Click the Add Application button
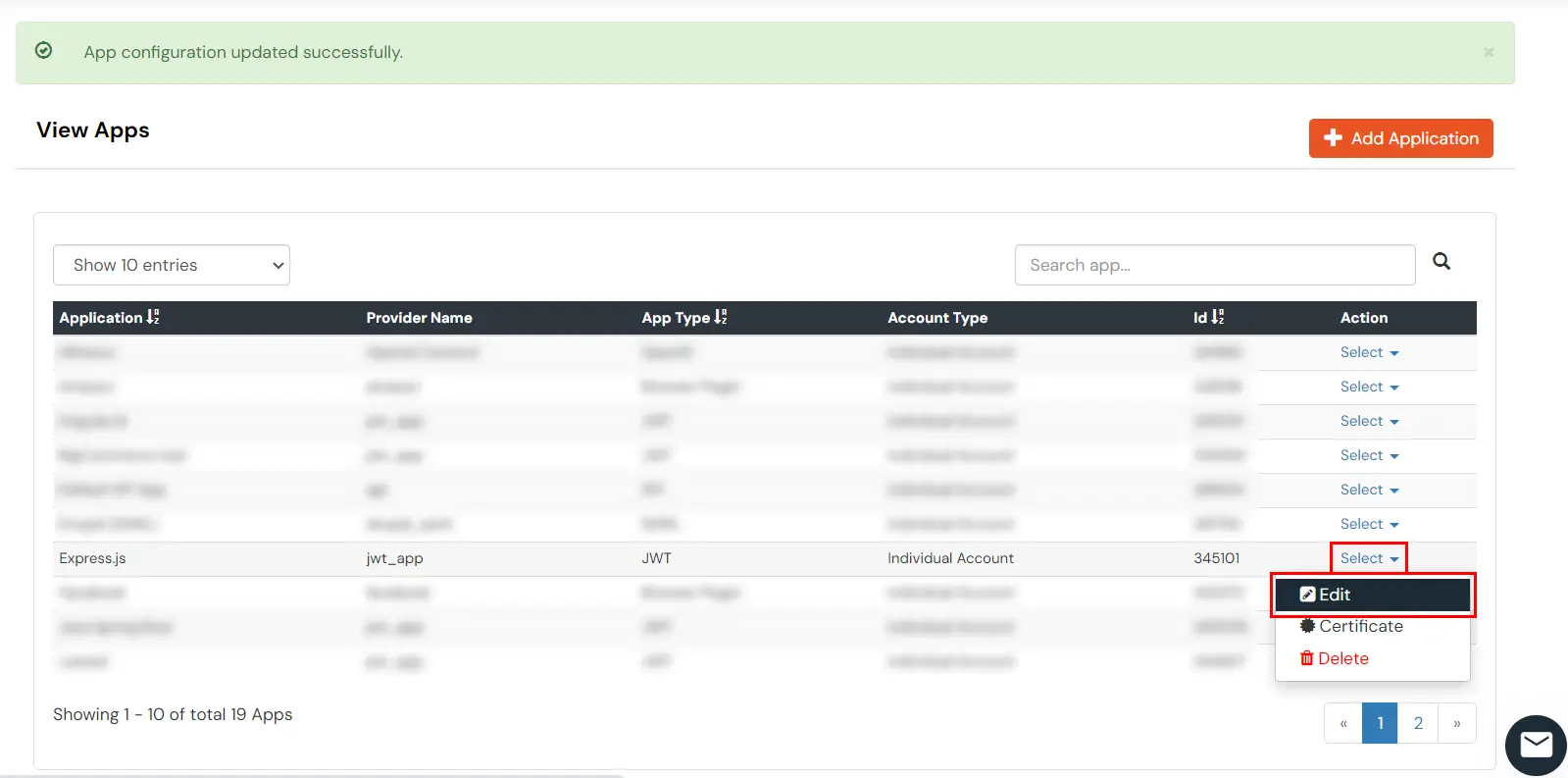1568x778 pixels. [1400, 138]
